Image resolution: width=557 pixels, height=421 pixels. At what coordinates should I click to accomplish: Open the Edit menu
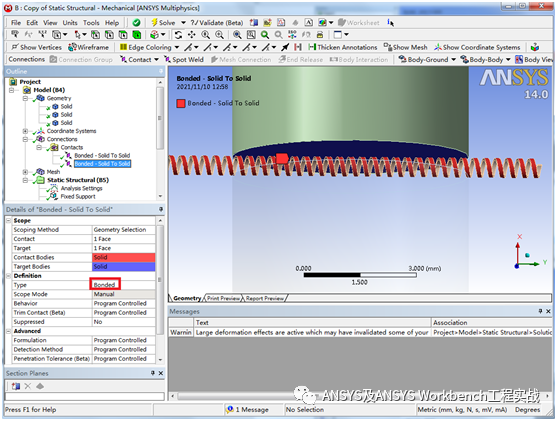[x=32, y=23]
